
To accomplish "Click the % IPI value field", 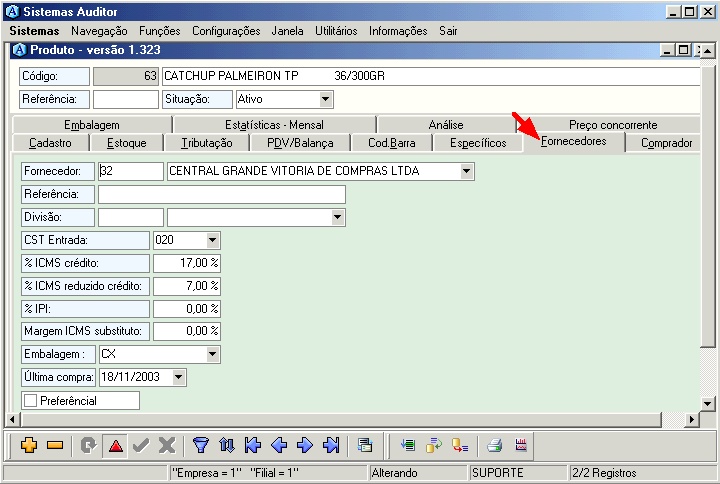I will (187, 309).
